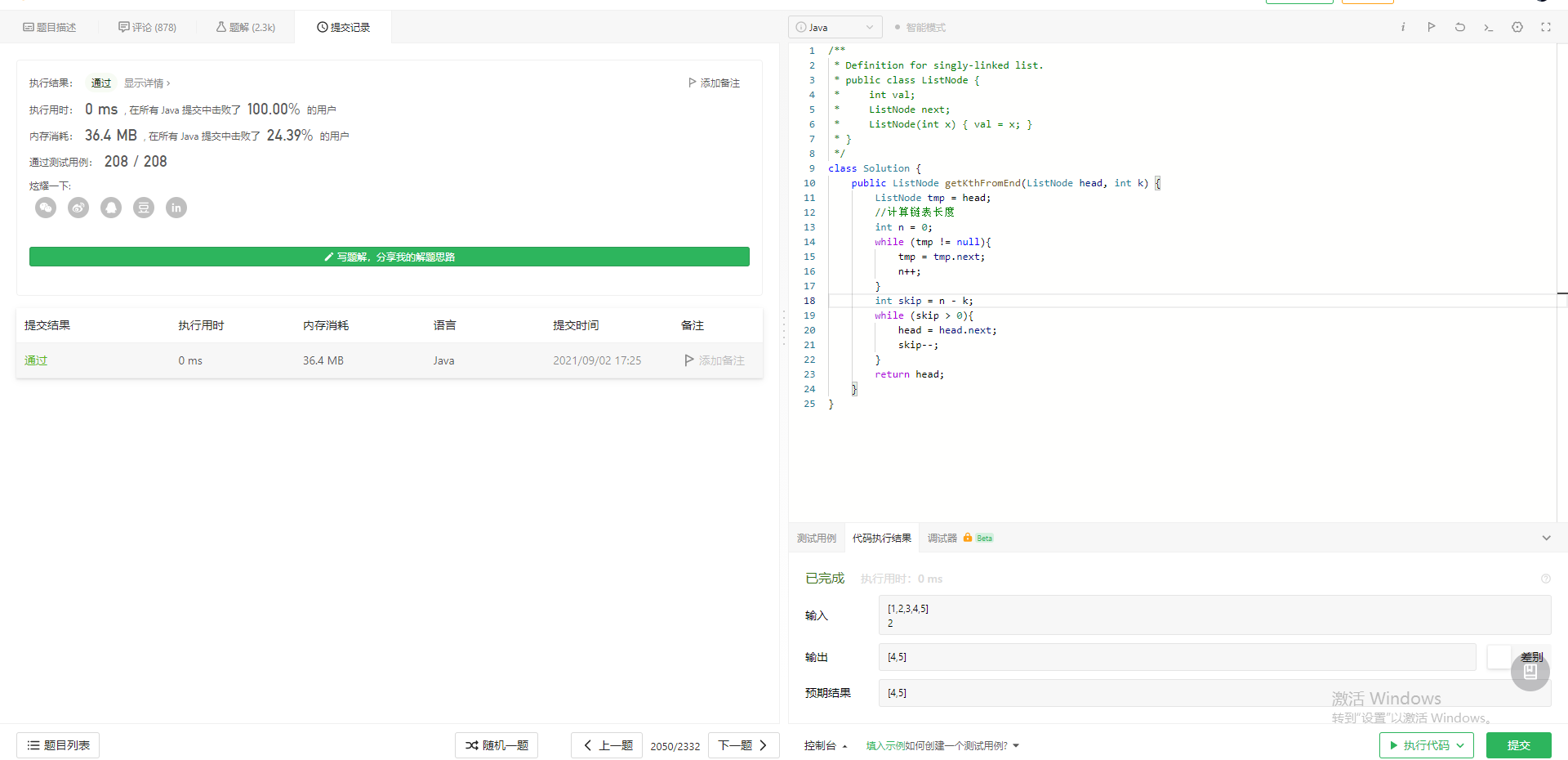This screenshot has width=1568, height=760.
Task: Share result via WeChat icon
Action: 46,208
